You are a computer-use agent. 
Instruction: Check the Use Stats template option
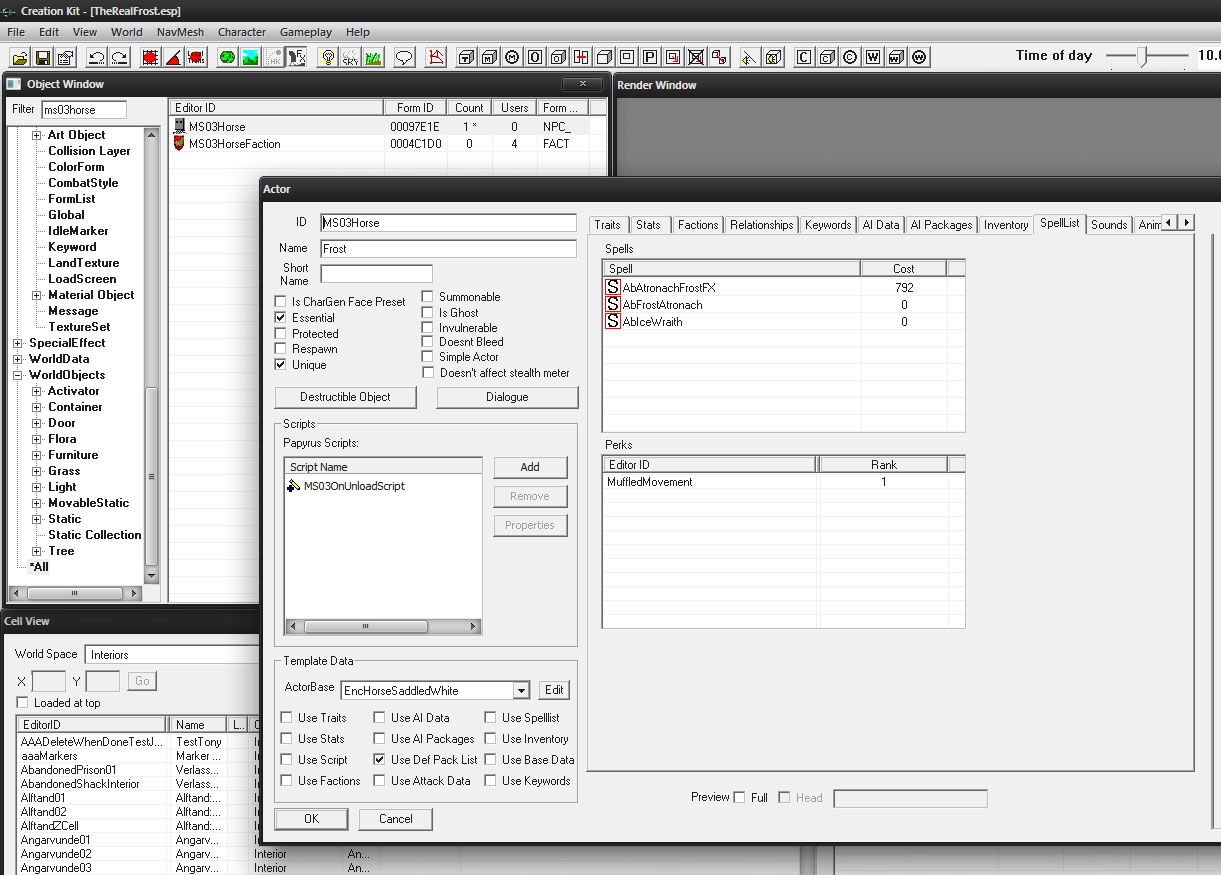(x=287, y=739)
